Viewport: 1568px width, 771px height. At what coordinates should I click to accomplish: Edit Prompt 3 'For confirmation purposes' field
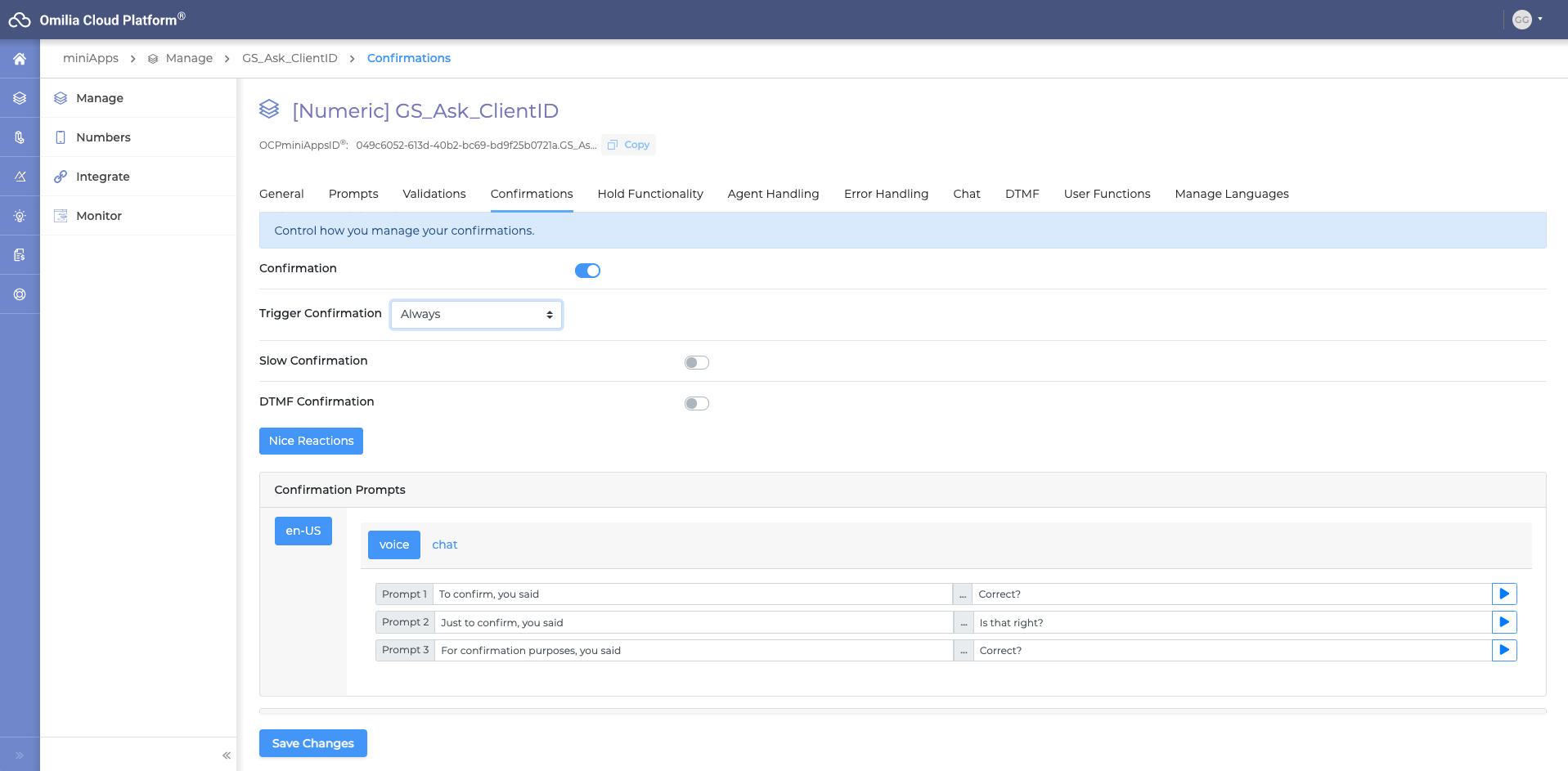click(694, 650)
